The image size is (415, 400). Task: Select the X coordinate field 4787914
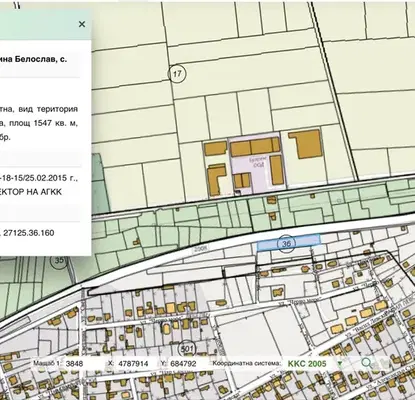tap(135, 363)
